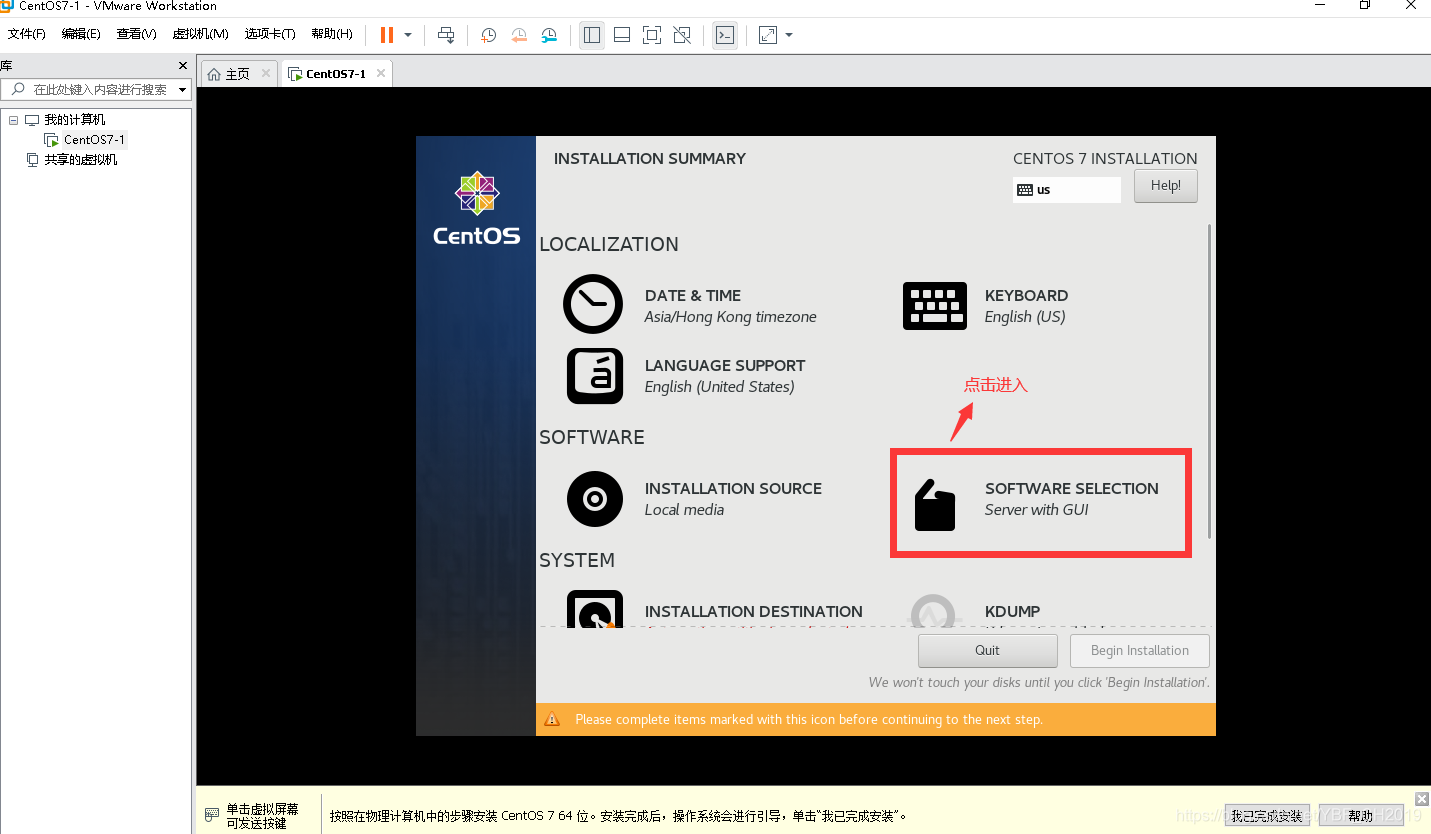The height and width of the screenshot is (834, 1431).
Task: Click the pause virtual machine icon
Action: point(387,35)
